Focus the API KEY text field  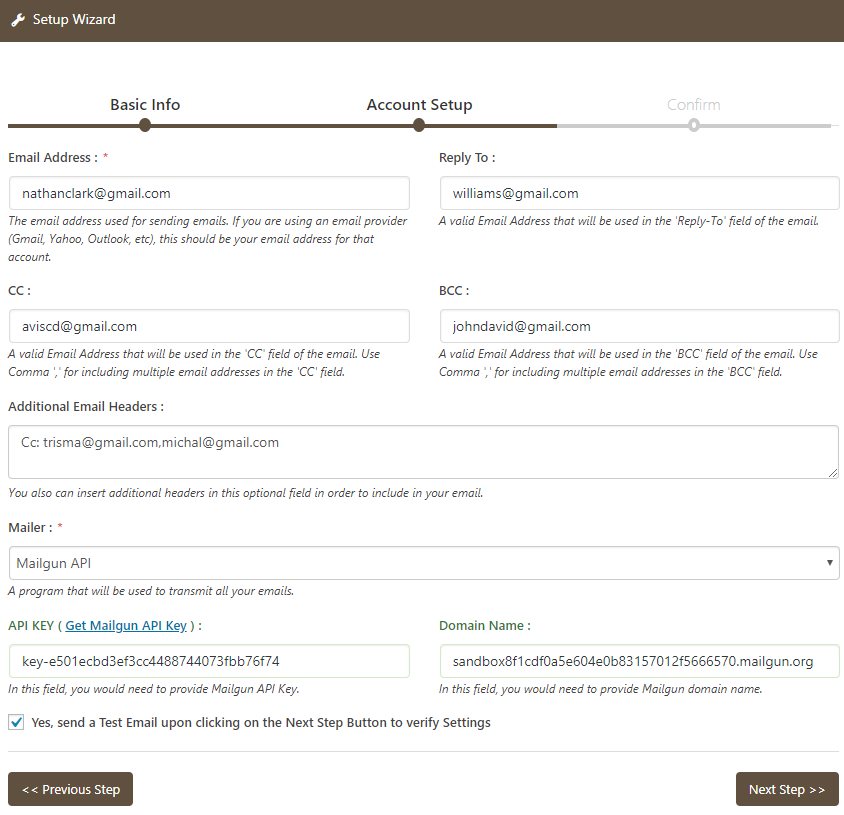click(x=209, y=661)
